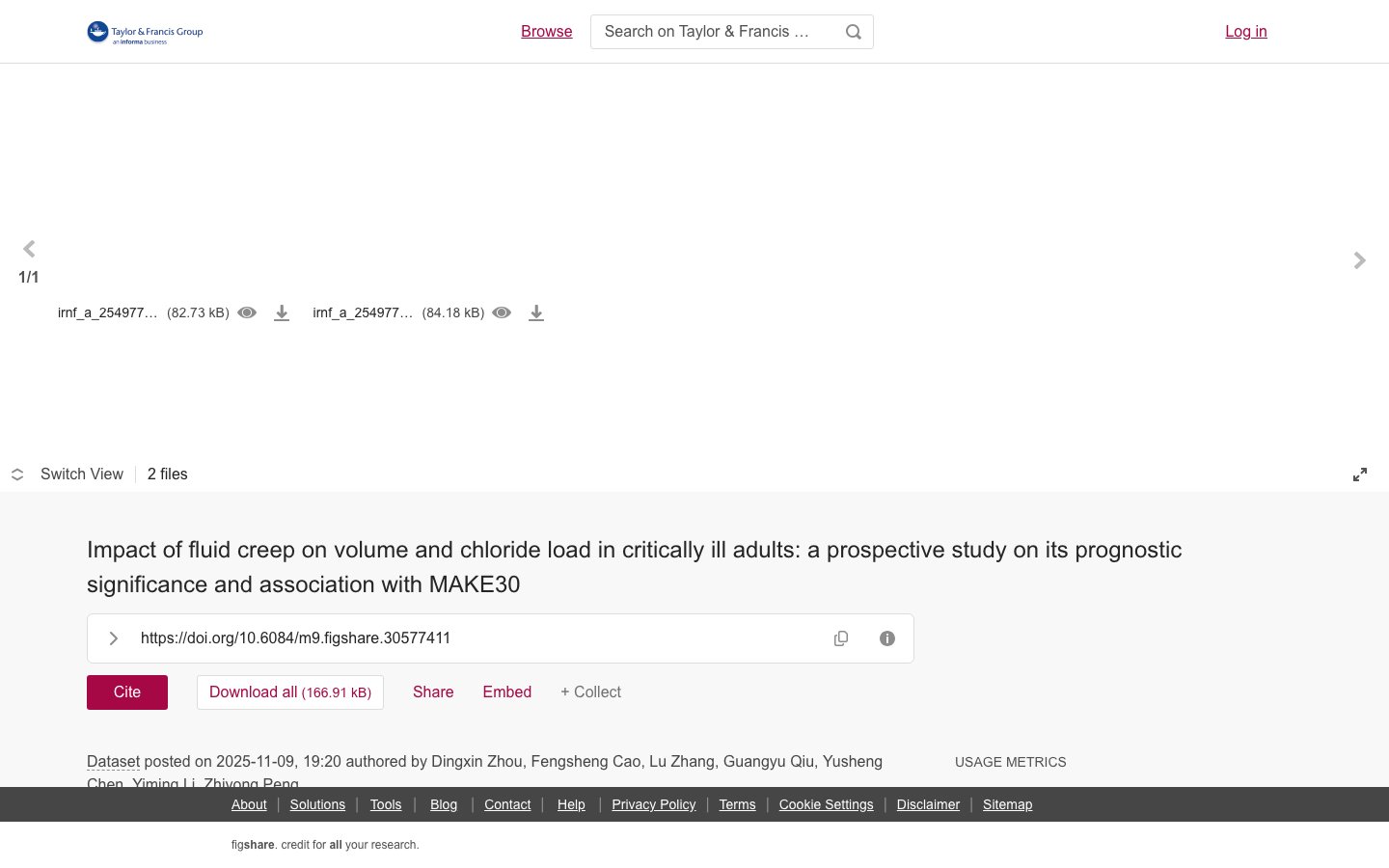Open Cookie Settings in footer
This screenshot has height=868, width=1389.
coord(826,804)
